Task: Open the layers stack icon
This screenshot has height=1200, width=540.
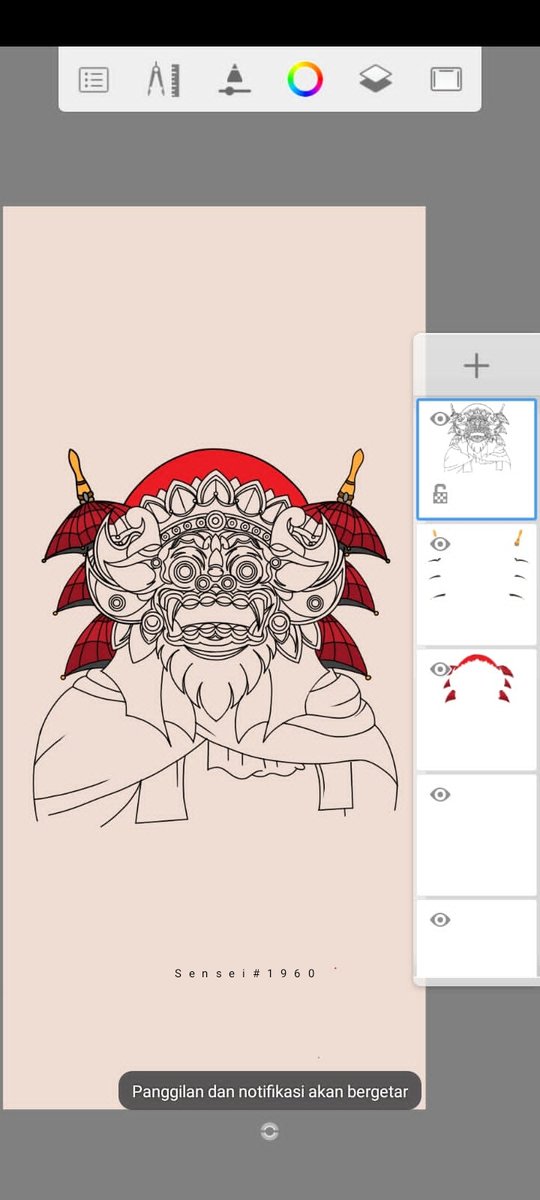Action: pyautogui.click(x=375, y=79)
